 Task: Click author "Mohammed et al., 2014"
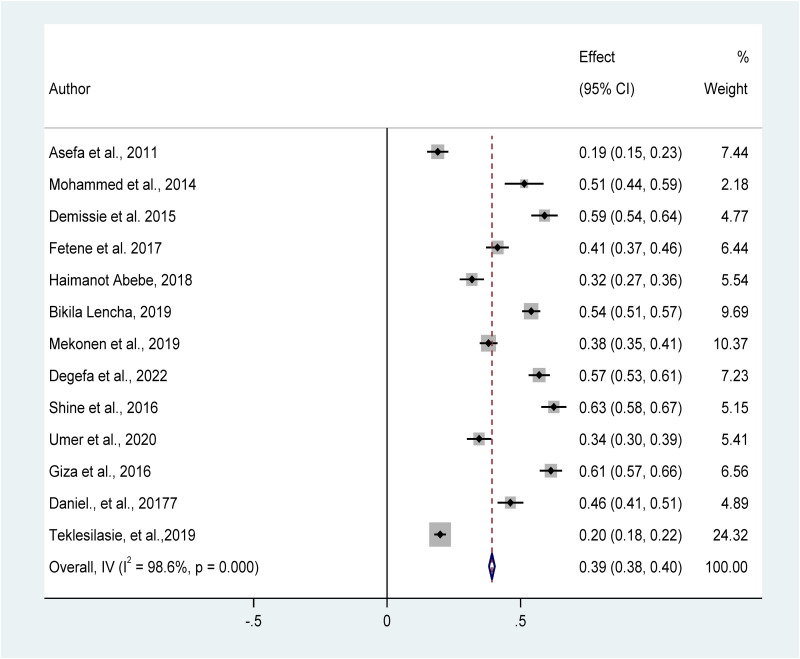tap(122, 184)
